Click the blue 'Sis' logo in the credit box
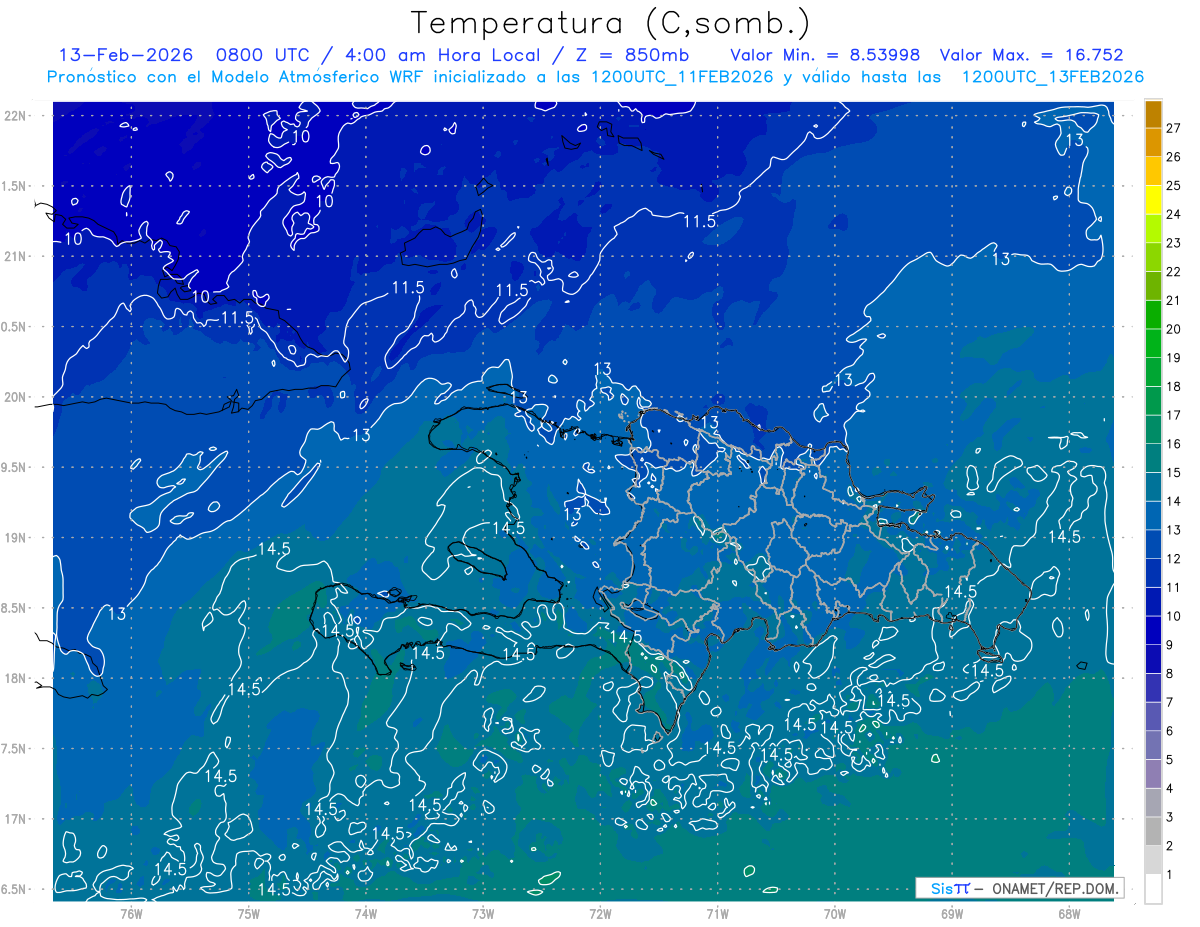Image resolution: width=1200 pixels, height=927 pixels. 943,888
